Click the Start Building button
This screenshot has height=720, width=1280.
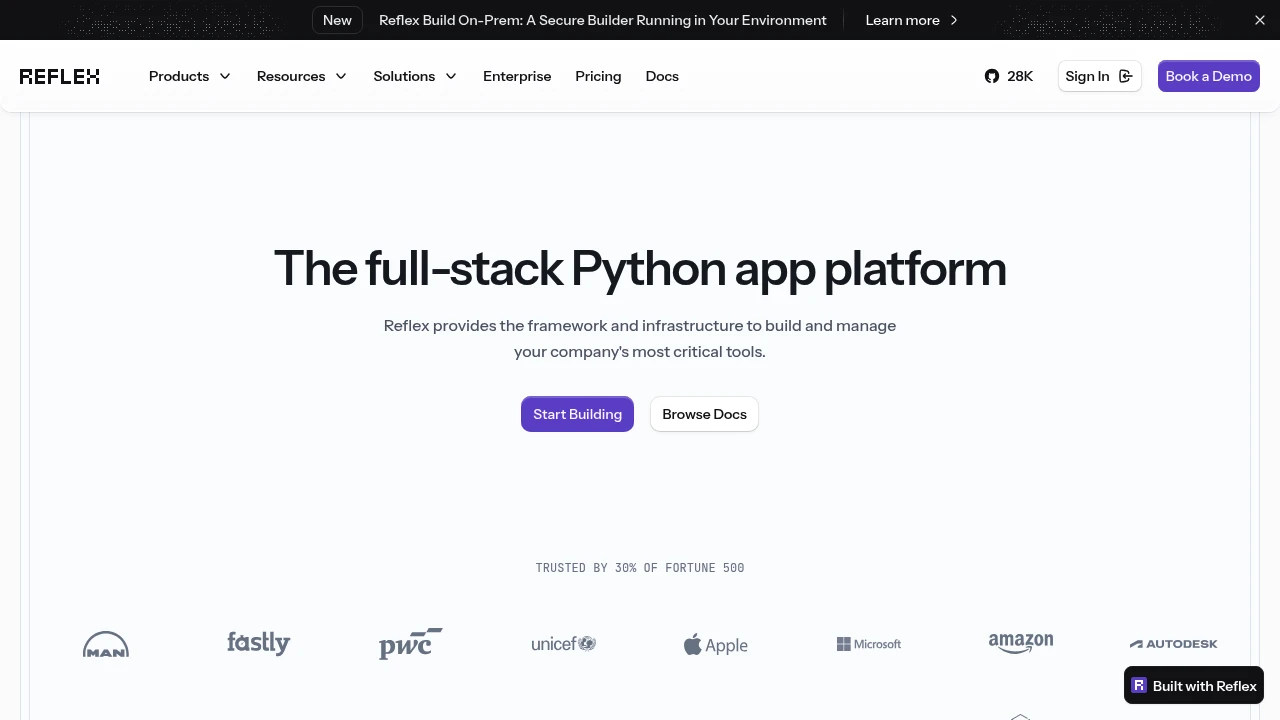(577, 414)
